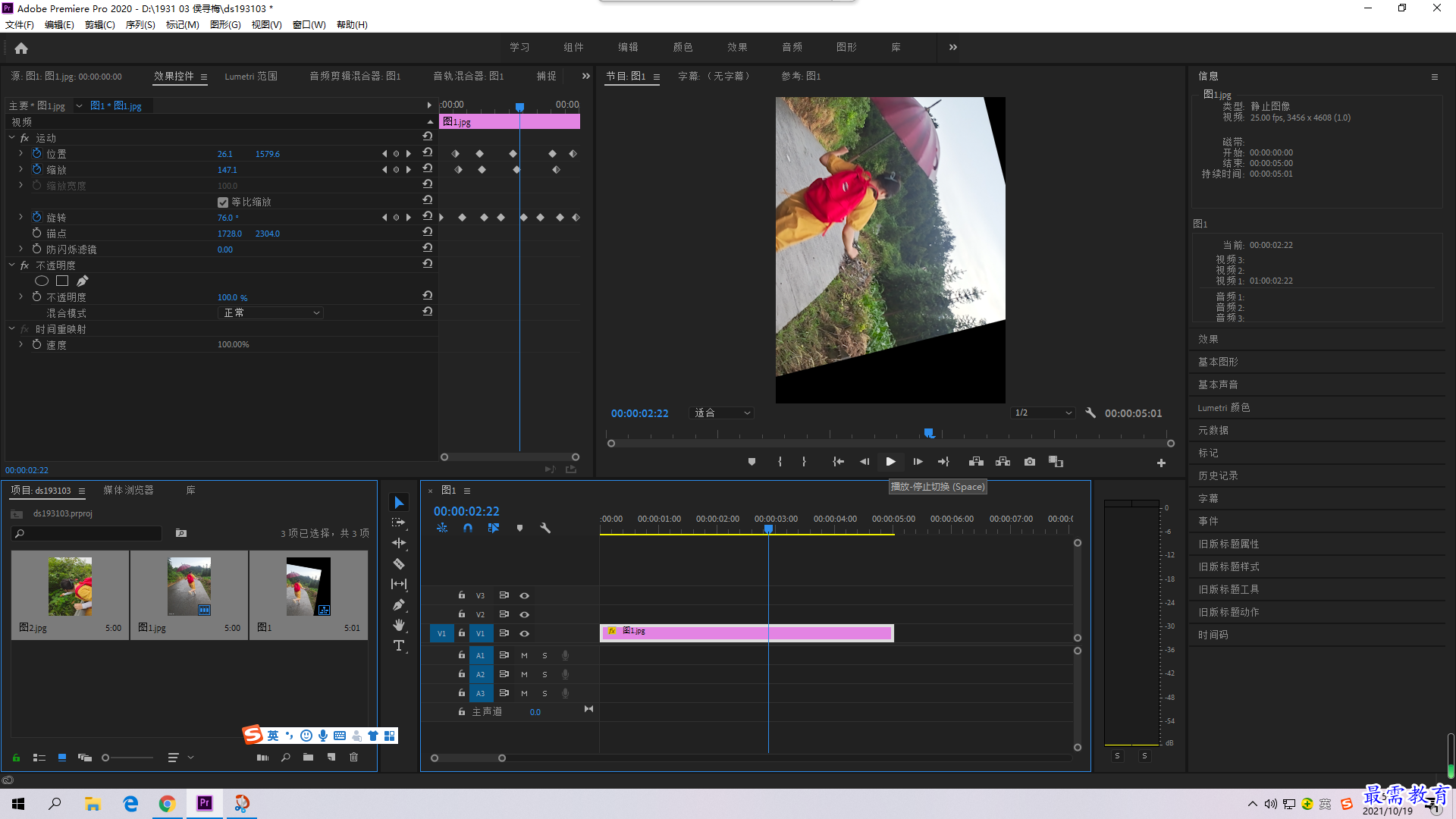Toggle V3 track output eye

[x=524, y=595]
